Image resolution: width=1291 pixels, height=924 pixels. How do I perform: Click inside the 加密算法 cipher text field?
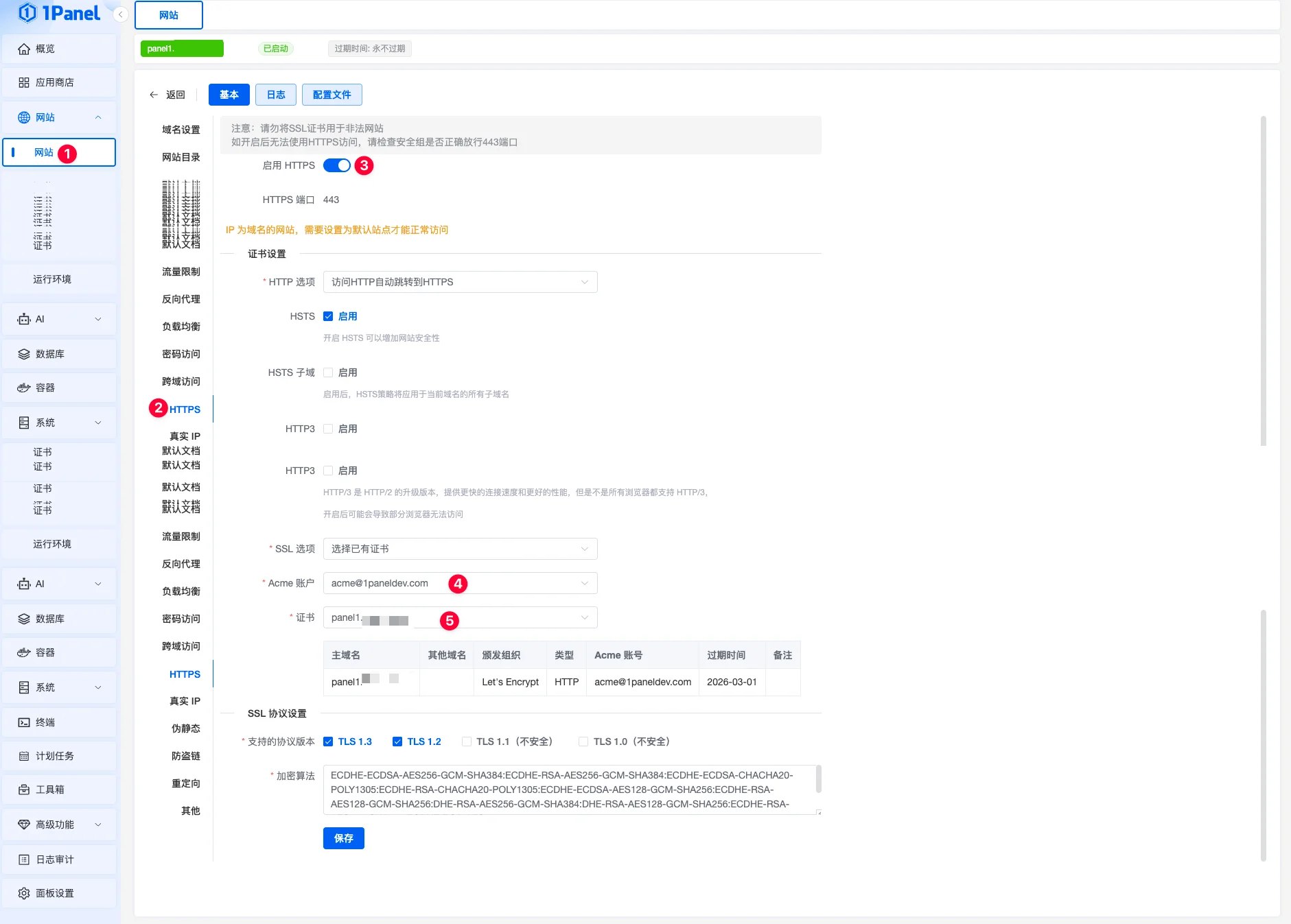coord(563,790)
